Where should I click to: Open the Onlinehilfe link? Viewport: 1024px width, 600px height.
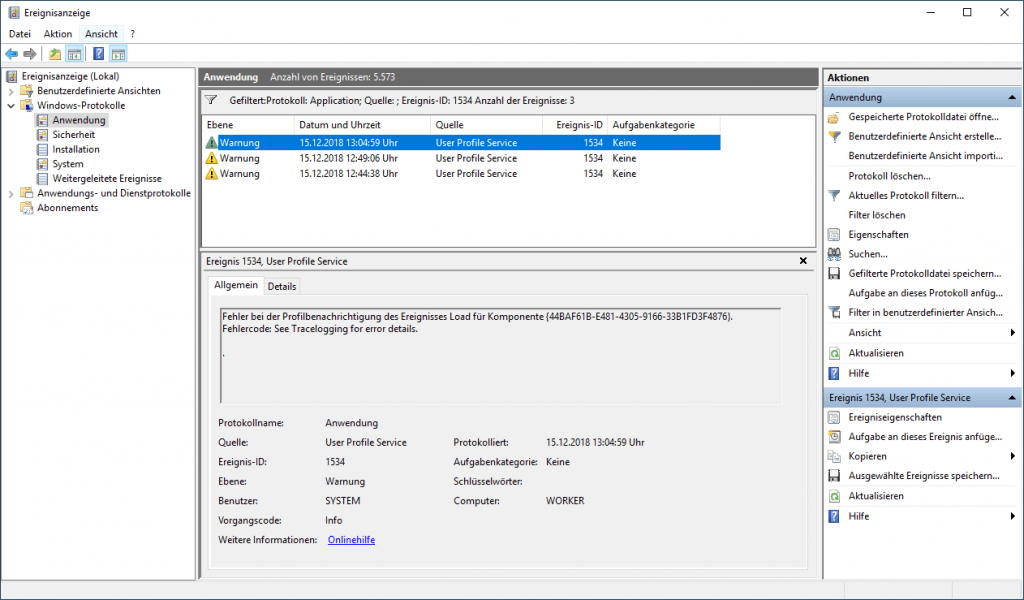tap(349, 539)
